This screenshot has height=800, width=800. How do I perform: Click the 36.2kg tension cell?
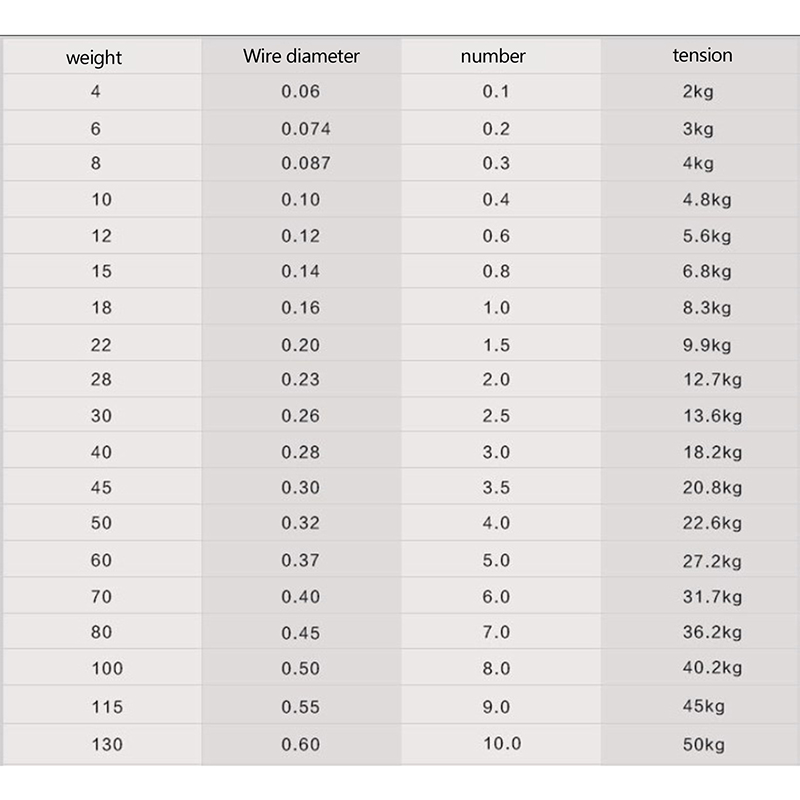point(712,633)
